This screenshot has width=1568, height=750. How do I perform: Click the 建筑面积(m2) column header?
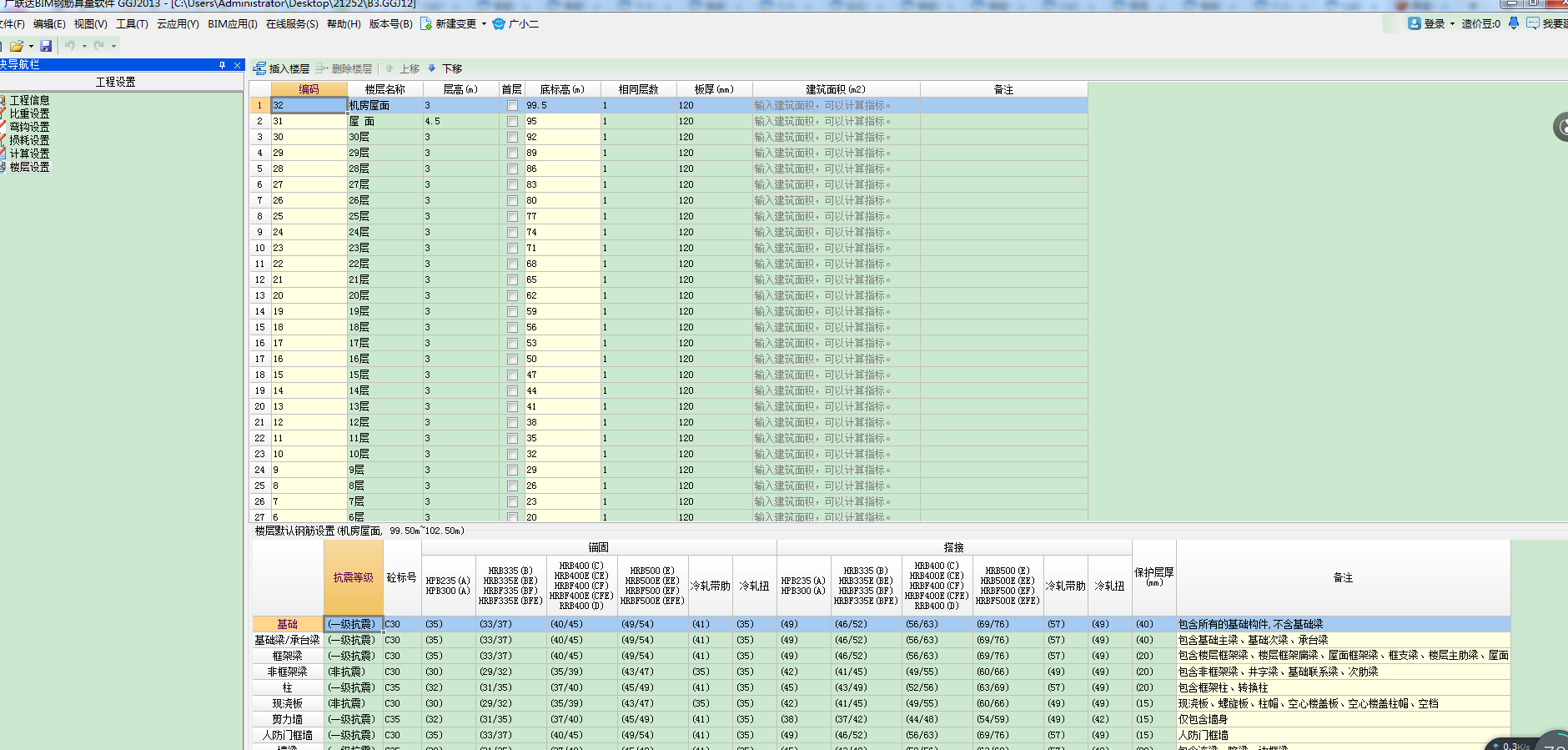pyautogui.click(x=836, y=89)
